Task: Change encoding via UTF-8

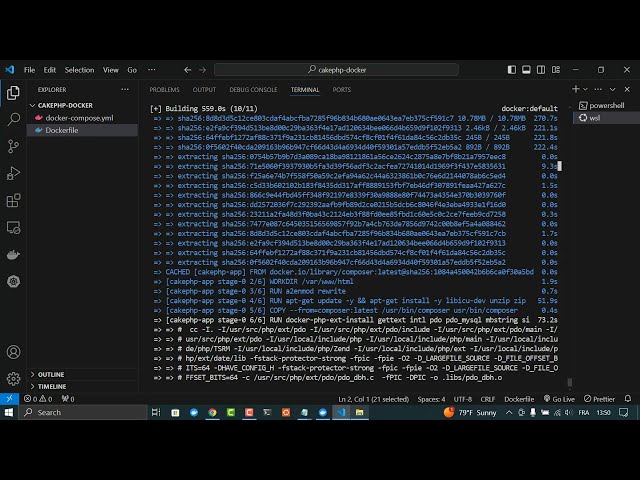Action: pyautogui.click(x=463, y=399)
